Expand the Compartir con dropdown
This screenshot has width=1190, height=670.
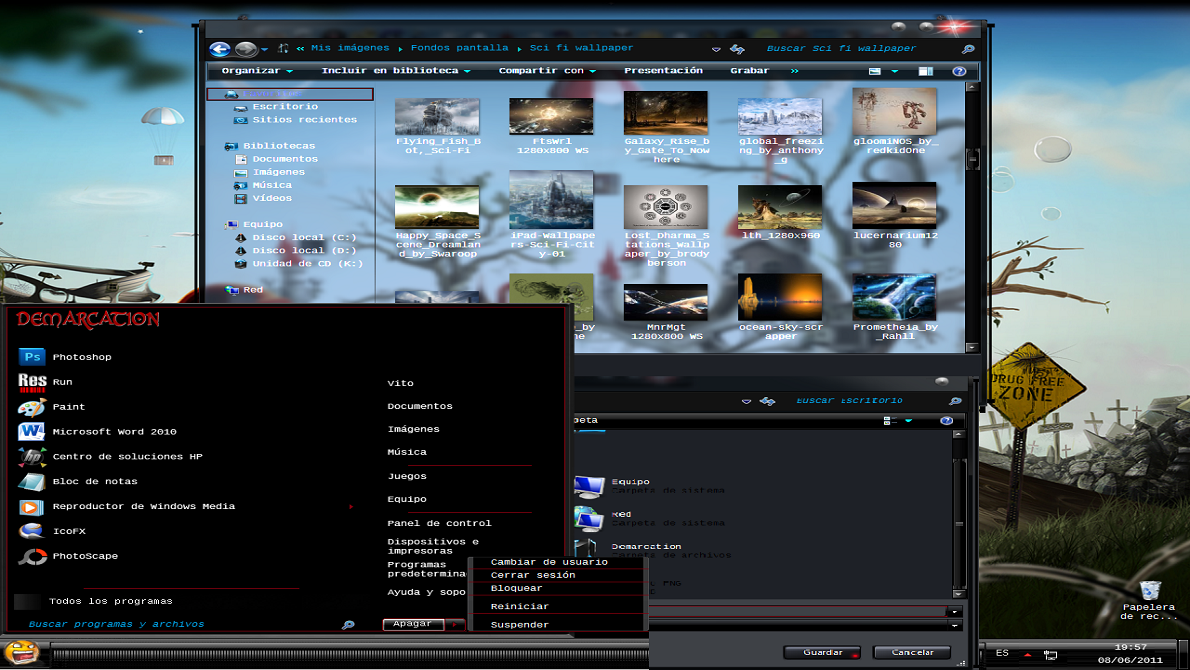(546, 71)
